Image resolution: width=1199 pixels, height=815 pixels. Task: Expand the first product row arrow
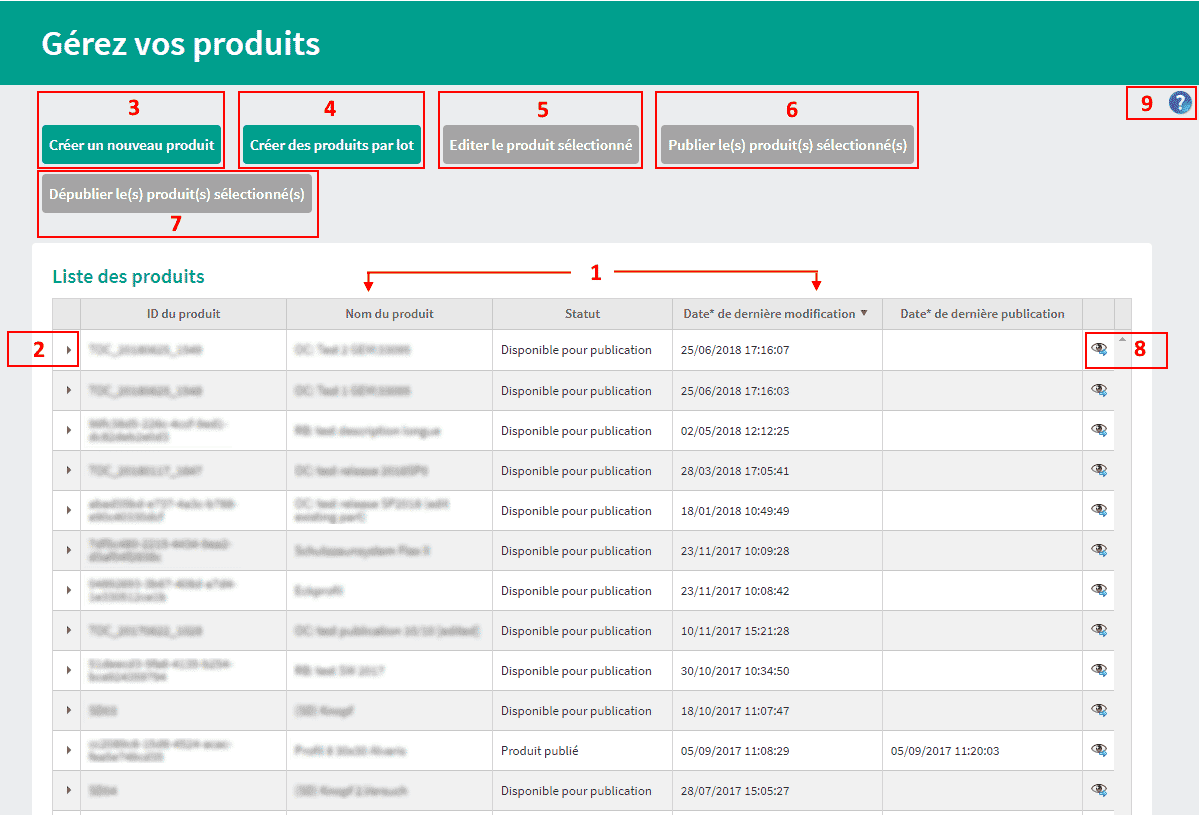pyautogui.click(x=68, y=350)
